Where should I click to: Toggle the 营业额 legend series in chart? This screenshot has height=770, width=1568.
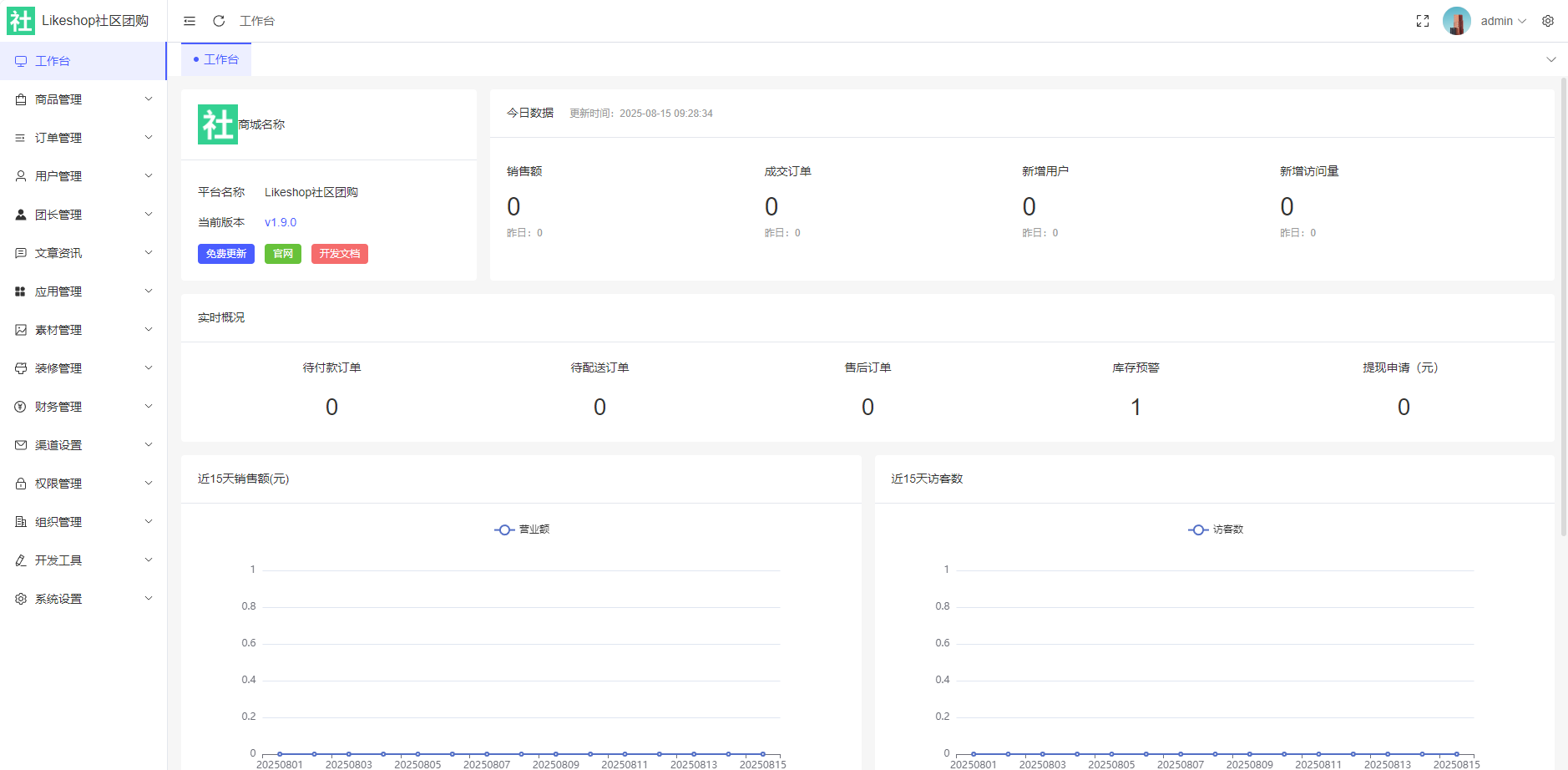coord(522,529)
